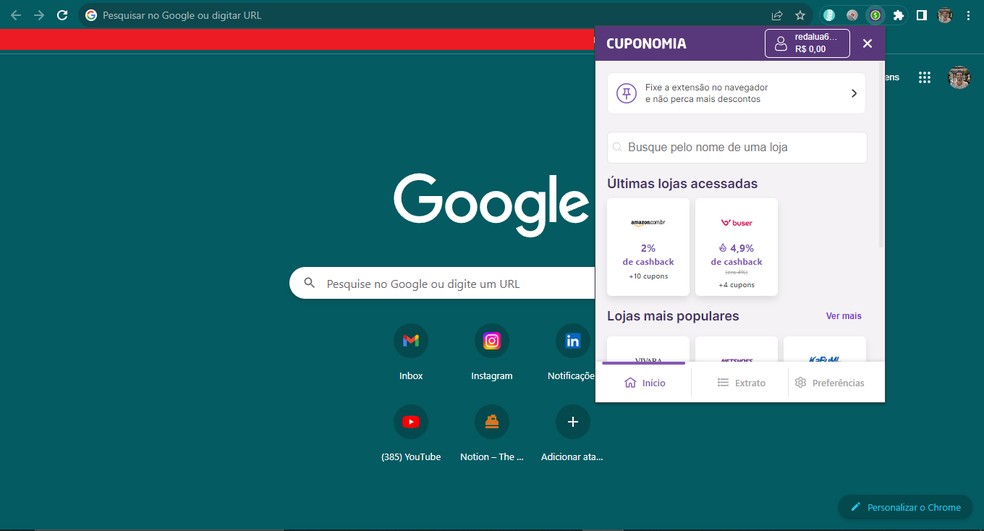The height and width of the screenshot is (531, 984).
Task: Open the Amazon 2% cashback card
Action: pyautogui.click(x=648, y=247)
